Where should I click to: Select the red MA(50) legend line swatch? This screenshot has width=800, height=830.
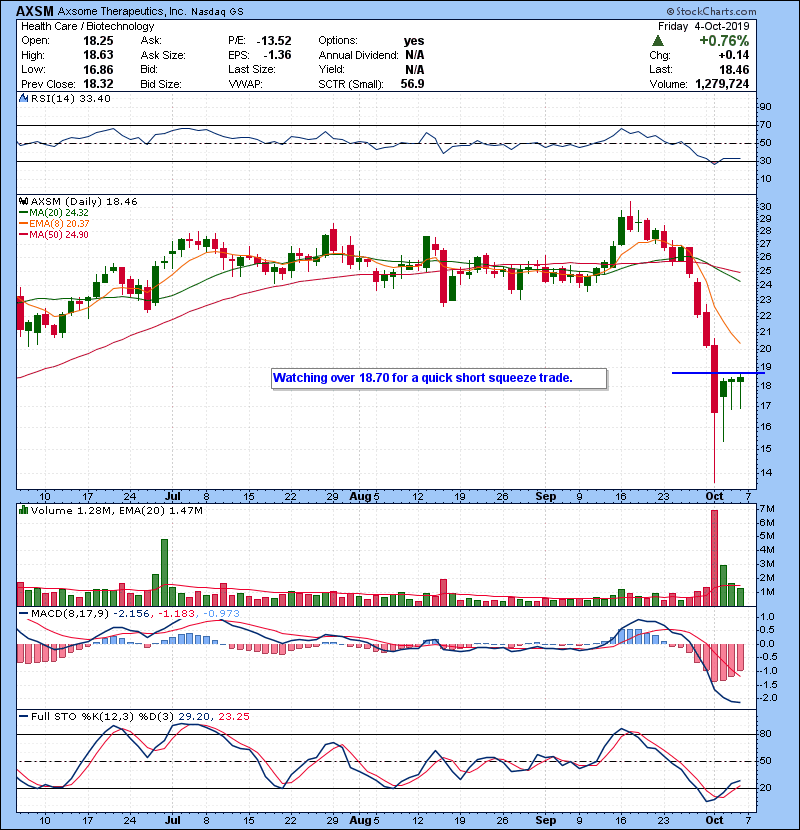tap(23, 234)
